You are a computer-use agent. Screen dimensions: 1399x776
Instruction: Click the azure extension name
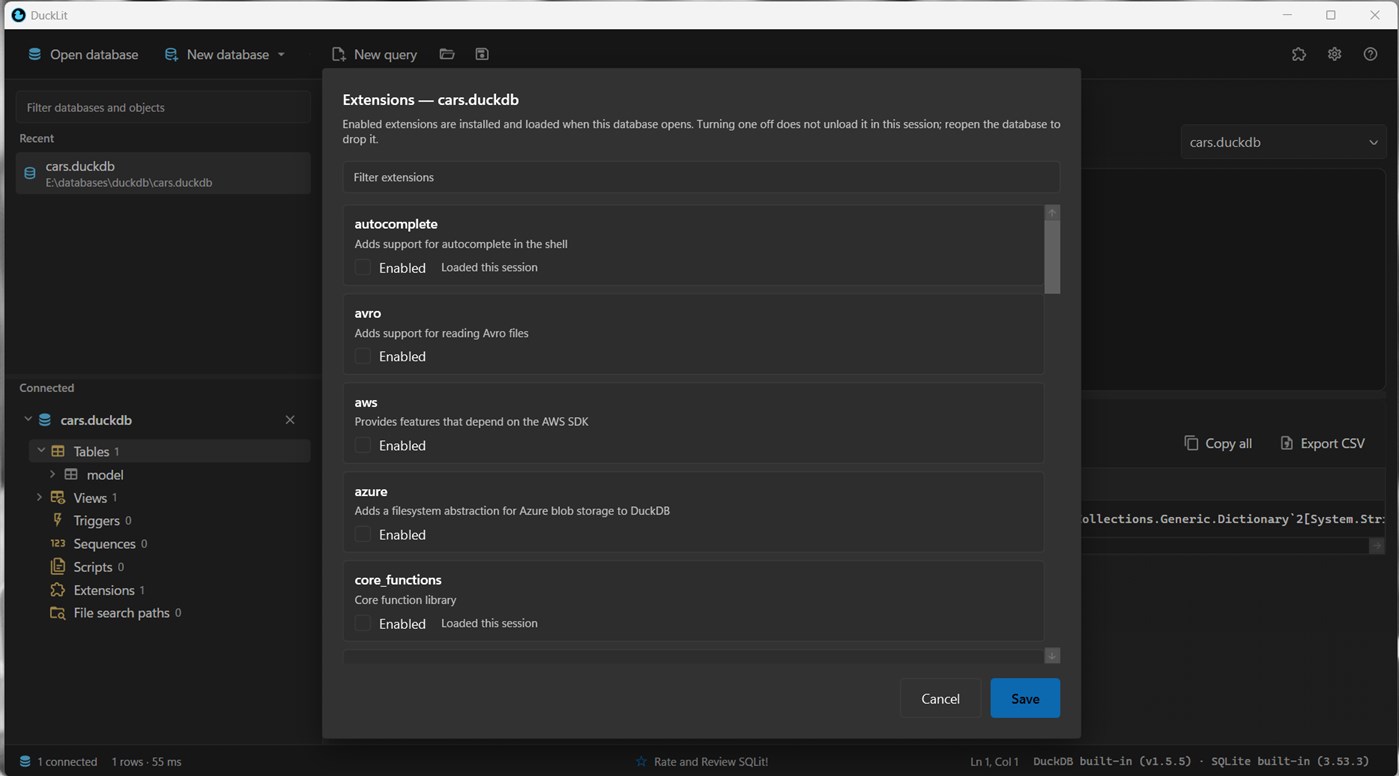pyautogui.click(x=371, y=491)
